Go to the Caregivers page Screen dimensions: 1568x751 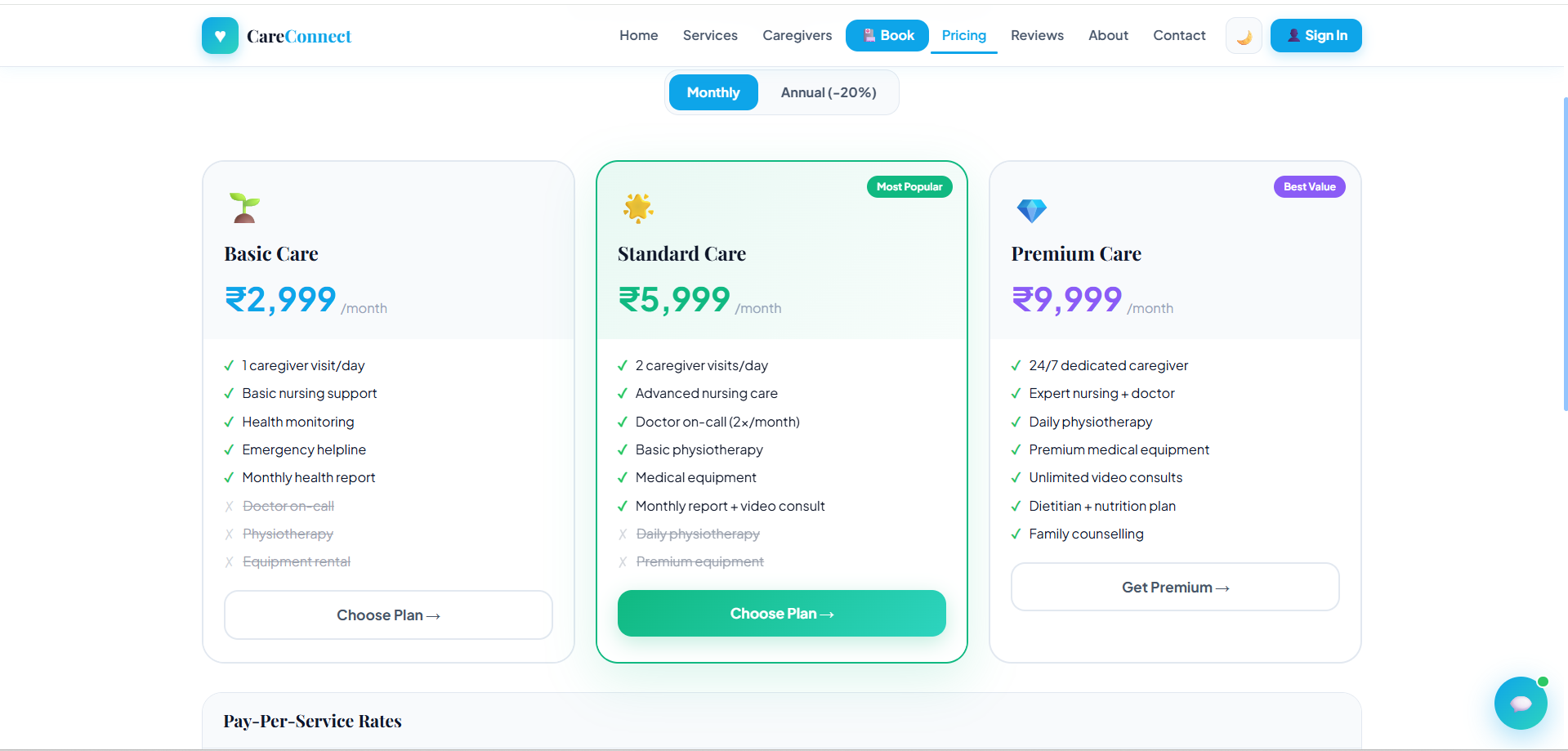[797, 35]
